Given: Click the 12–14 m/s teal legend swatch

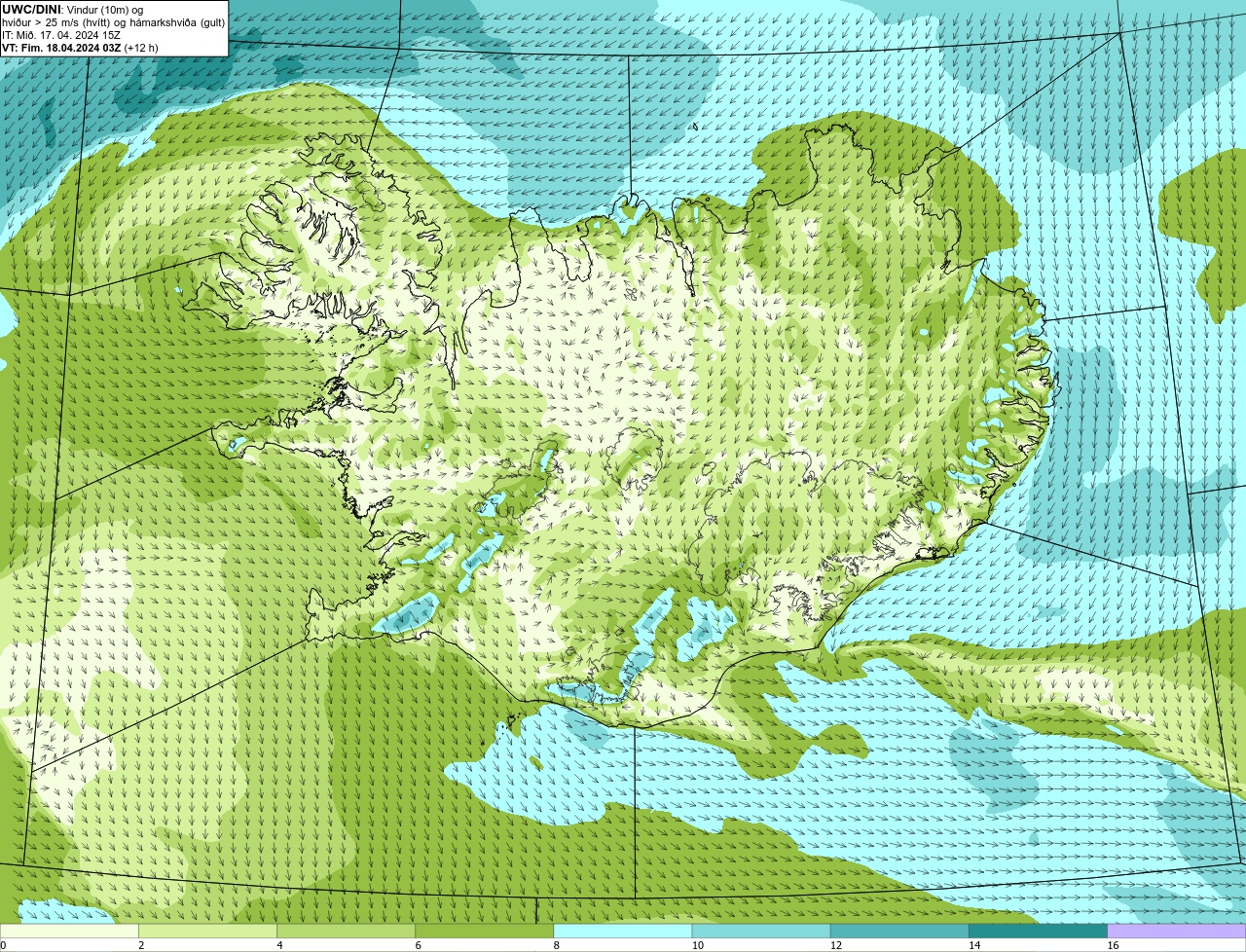Looking at the screenshot, I should [899, 931].
